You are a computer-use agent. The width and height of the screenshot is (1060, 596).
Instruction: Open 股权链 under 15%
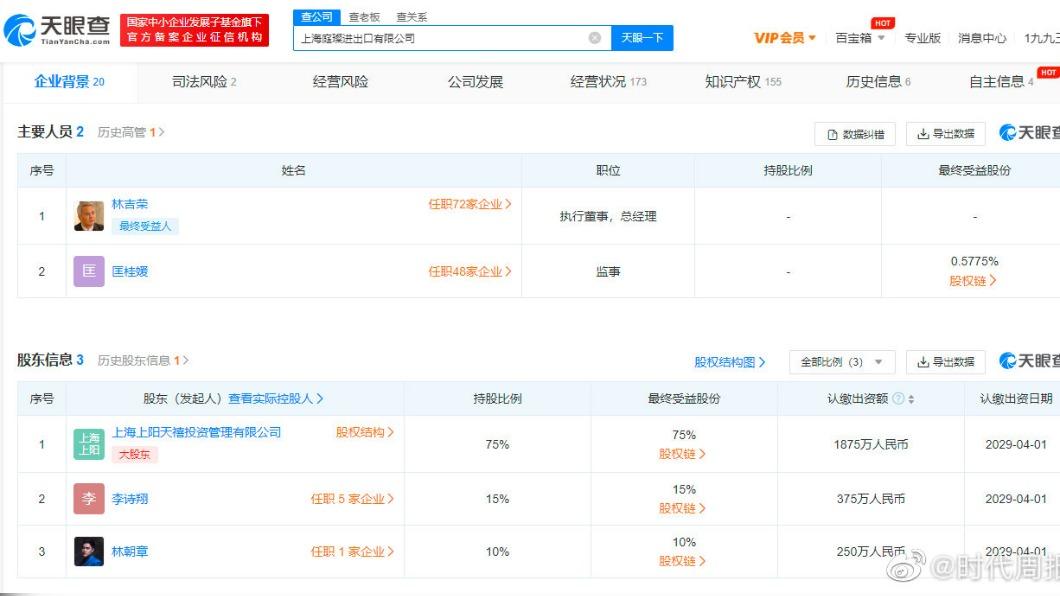click(682, 508)
